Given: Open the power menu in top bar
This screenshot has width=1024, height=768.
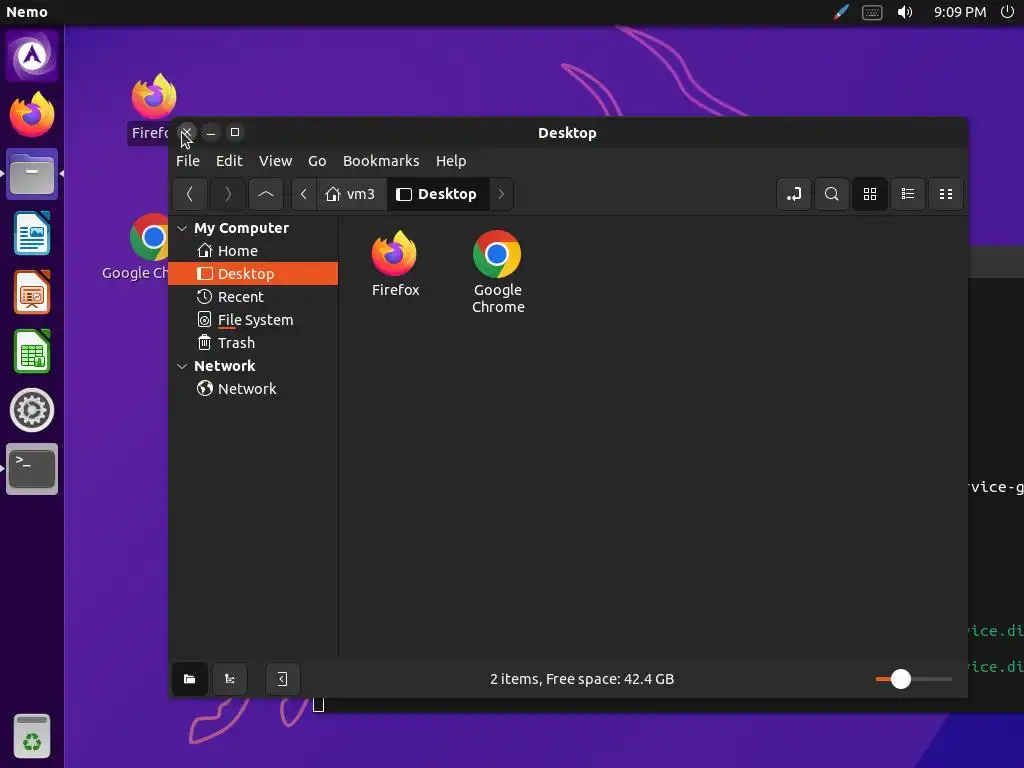Looking at the screenshot, I should [1007, 12].
